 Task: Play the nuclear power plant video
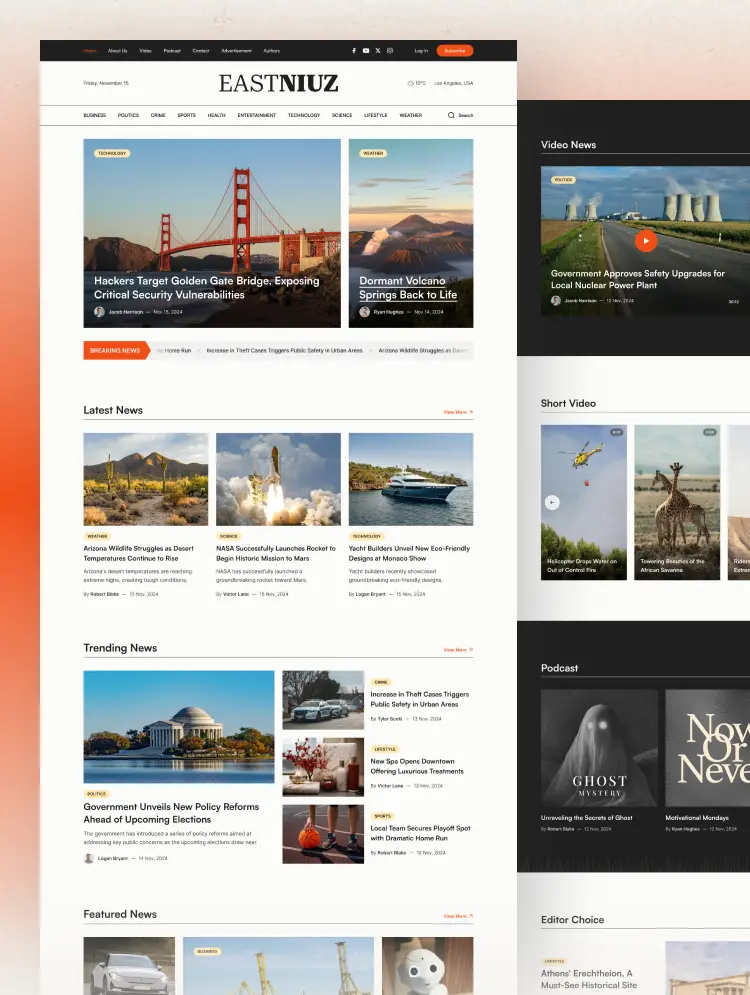click(646, 240)
